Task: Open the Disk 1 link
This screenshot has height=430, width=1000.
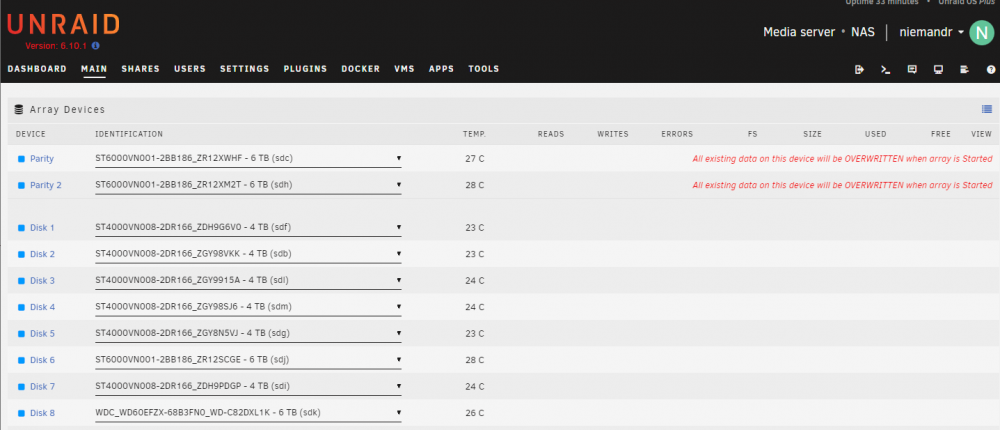Action: point(42,228)
